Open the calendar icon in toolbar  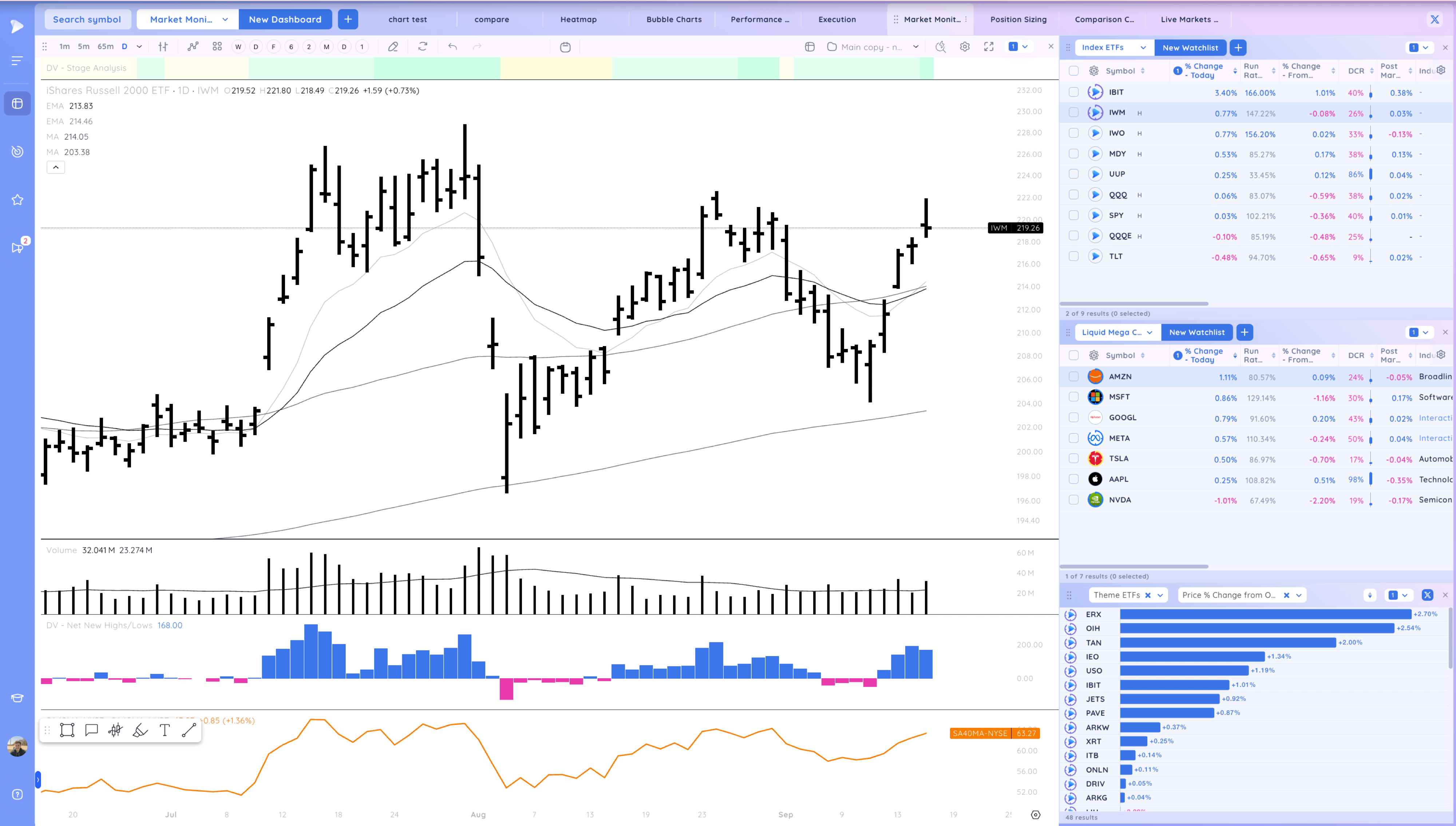pos(565,47)
